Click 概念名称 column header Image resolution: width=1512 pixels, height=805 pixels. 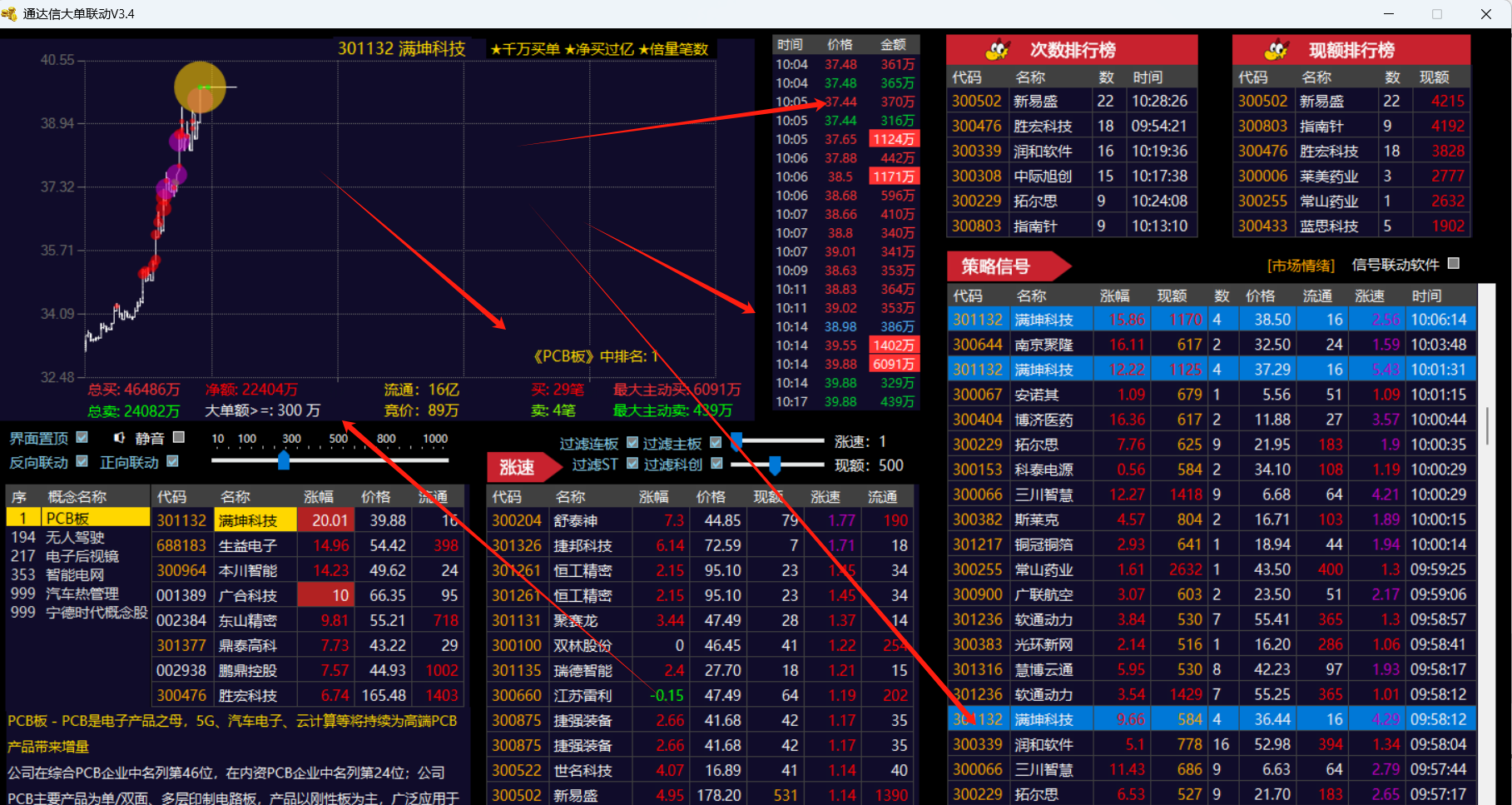(77, 497)
